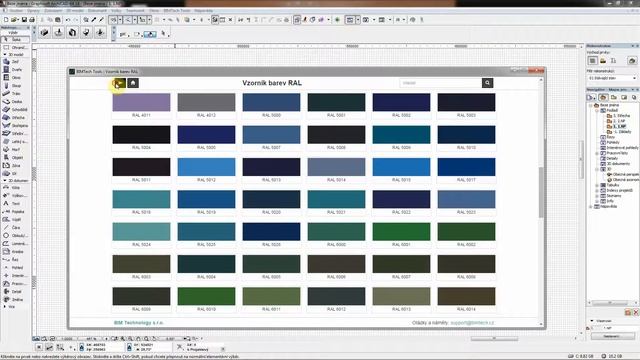Focus the search field in Vzorník barev RAL
The width and height of the screenshot is (640, 360).
click(440, 83)
